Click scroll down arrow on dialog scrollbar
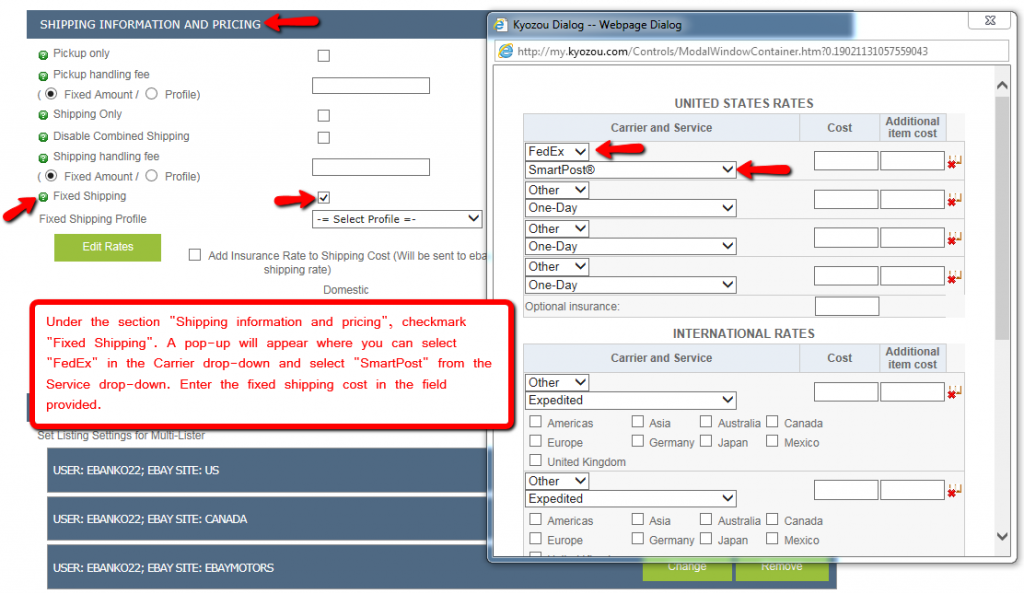The image size is (1024, 594). pyautogui.click(x=1004, y=537)
